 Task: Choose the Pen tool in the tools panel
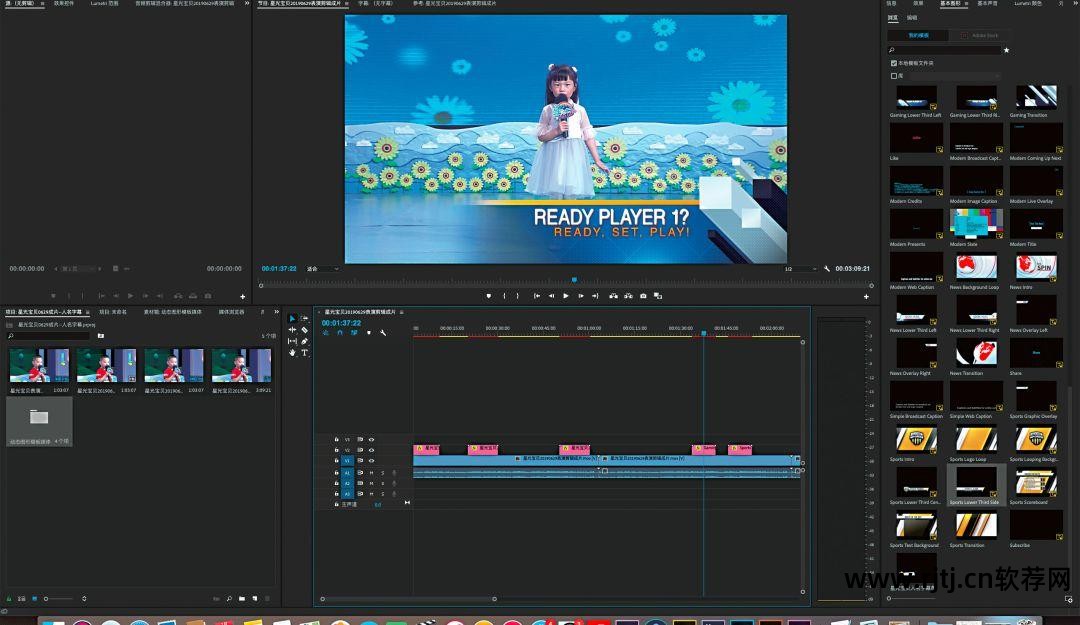point(304,341)
